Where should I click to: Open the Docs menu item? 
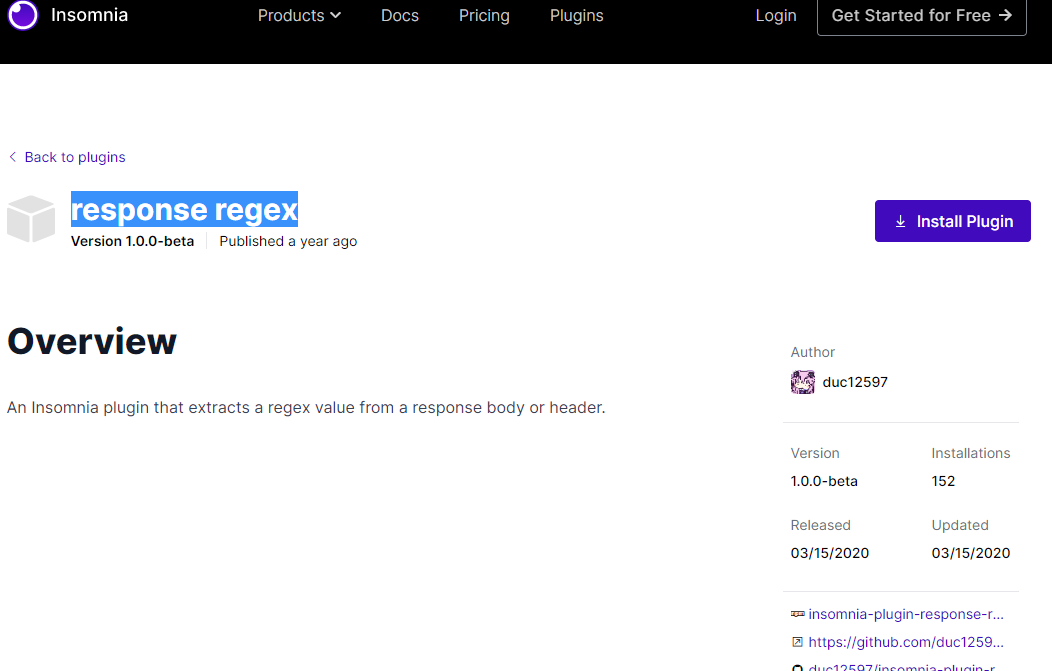point(400,15)
